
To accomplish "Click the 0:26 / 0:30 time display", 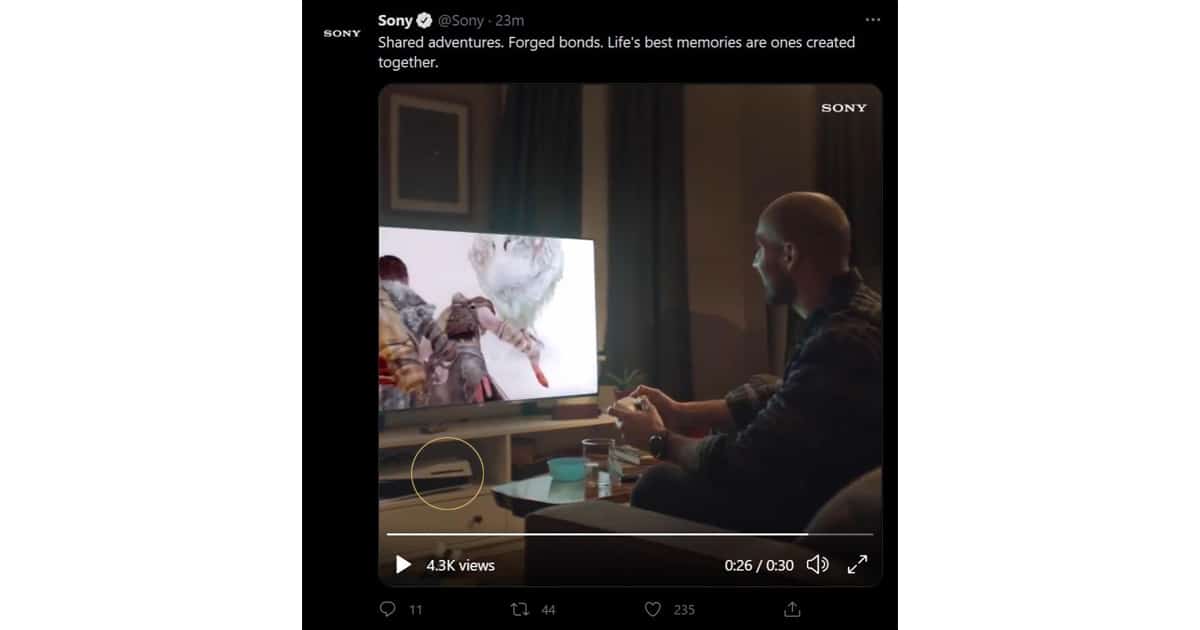I will (x=759, y=565).
